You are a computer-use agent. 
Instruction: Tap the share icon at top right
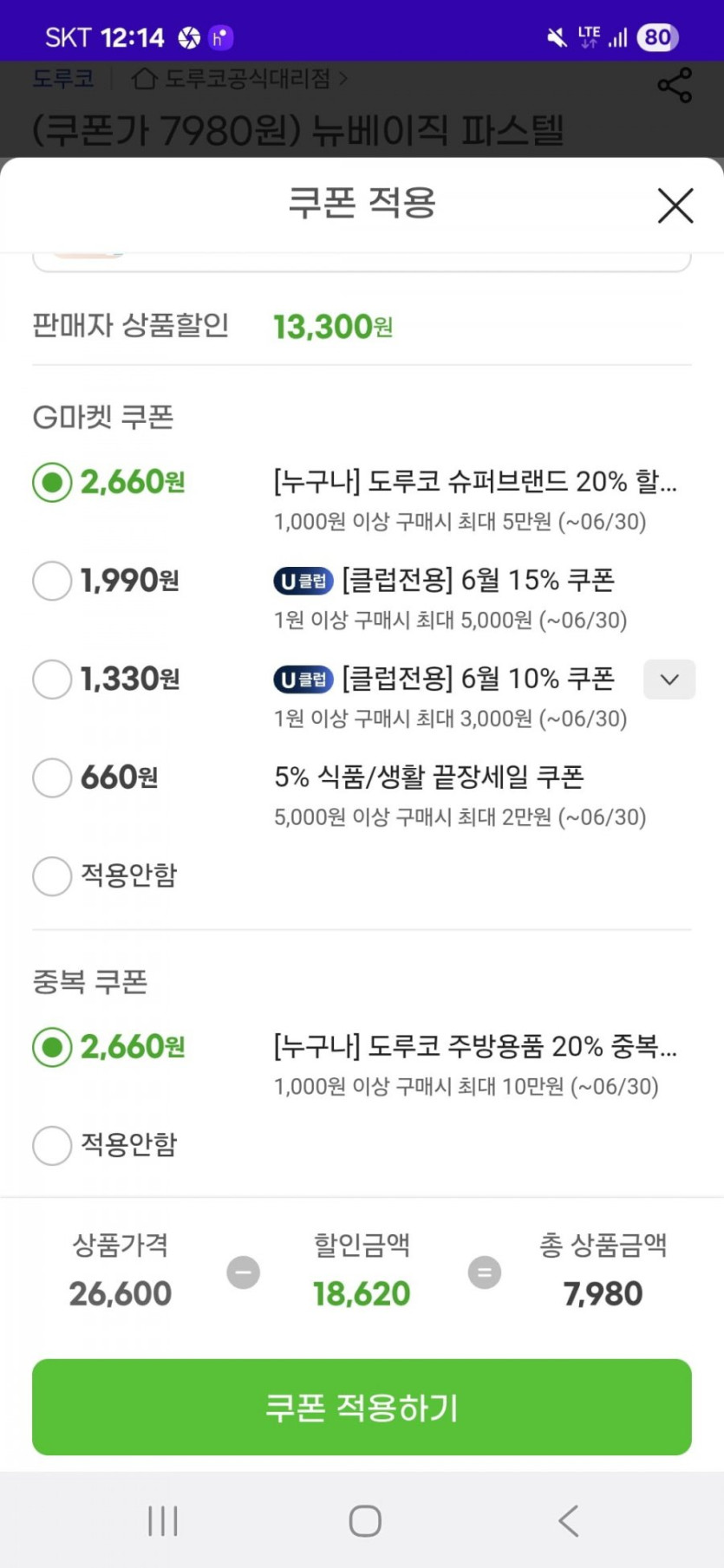[675, 85]
